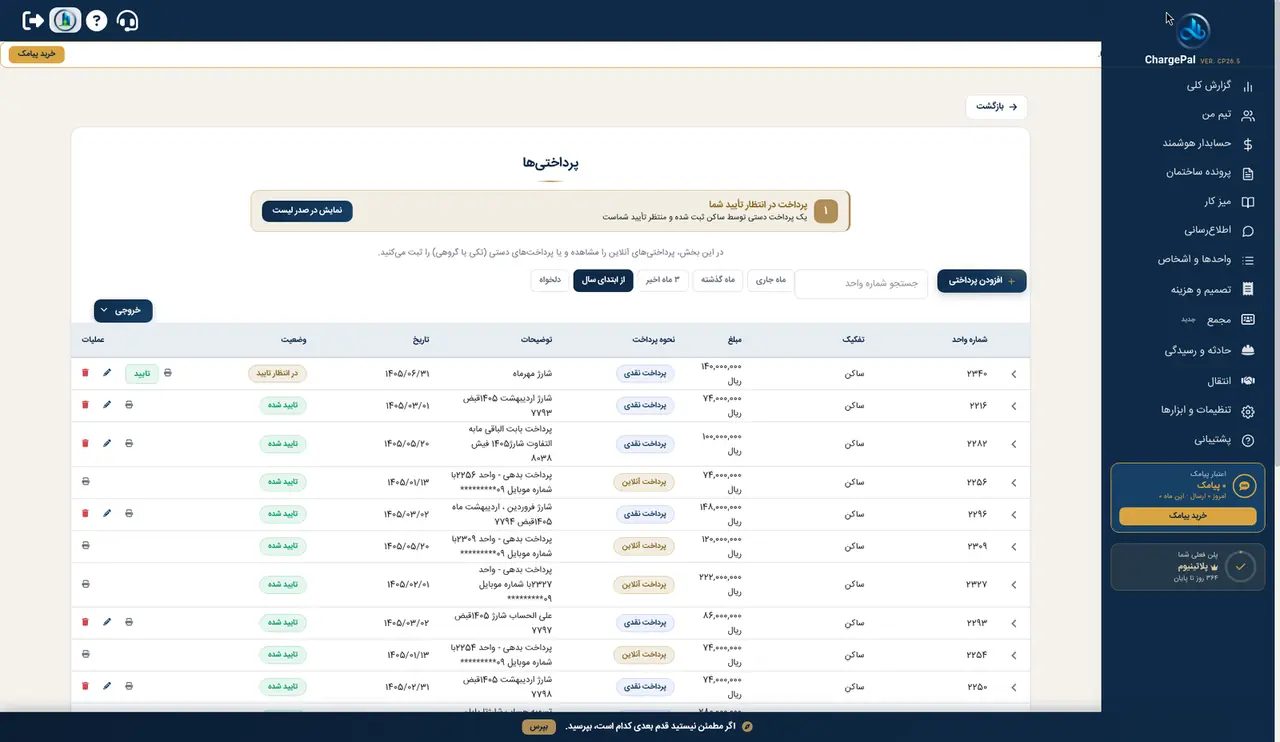Select the ماه گذشته period filter
1280x742 pixels.
point(718,280)
